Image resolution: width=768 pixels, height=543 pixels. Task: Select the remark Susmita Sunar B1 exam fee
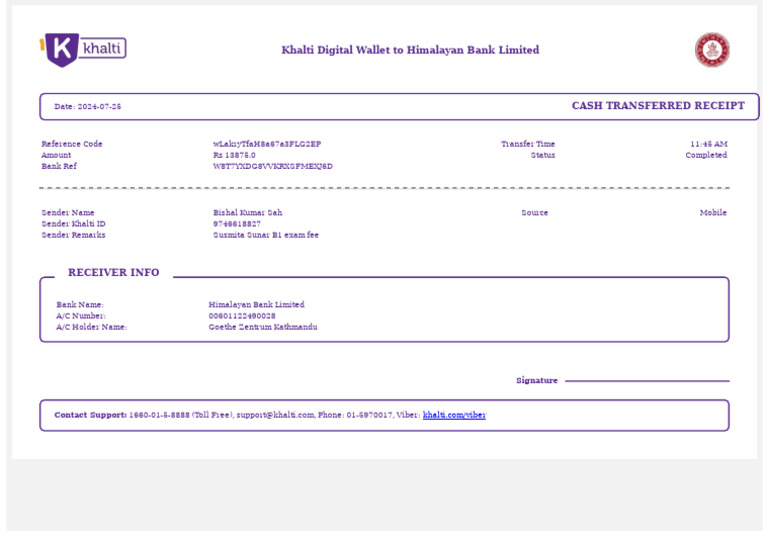(x=266, y=235)
